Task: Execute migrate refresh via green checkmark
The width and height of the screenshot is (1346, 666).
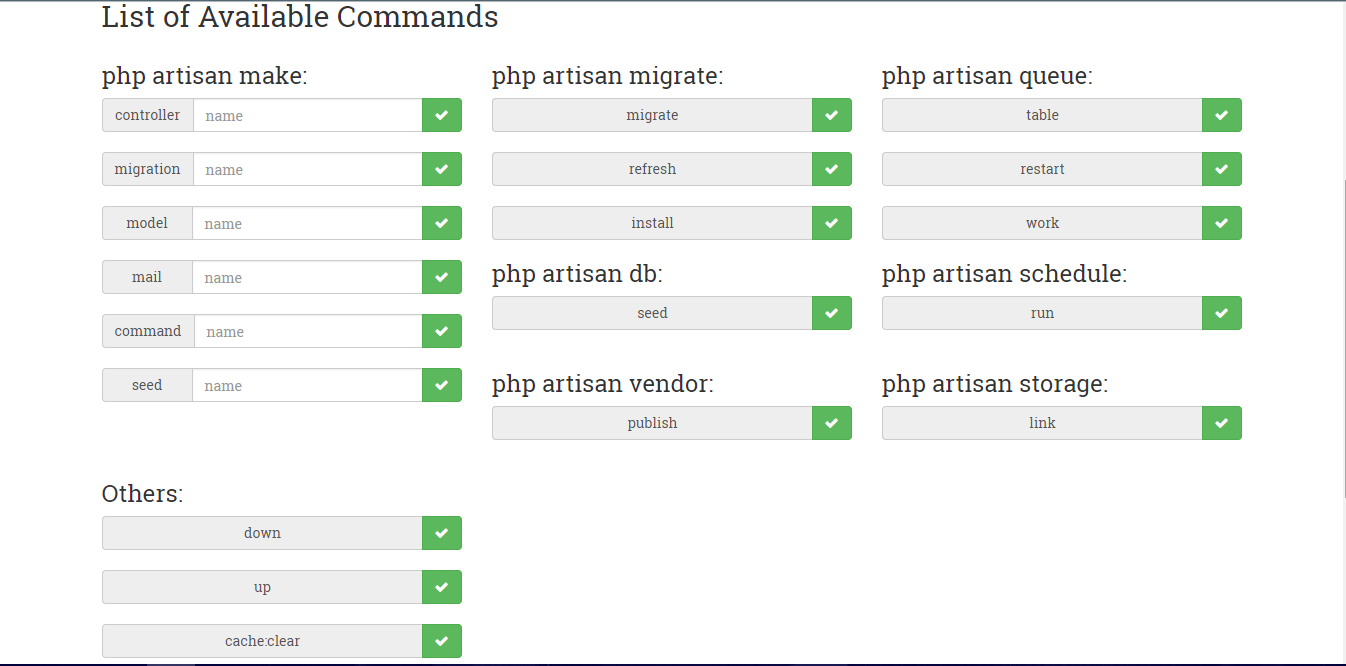Action: coord(831,169)
